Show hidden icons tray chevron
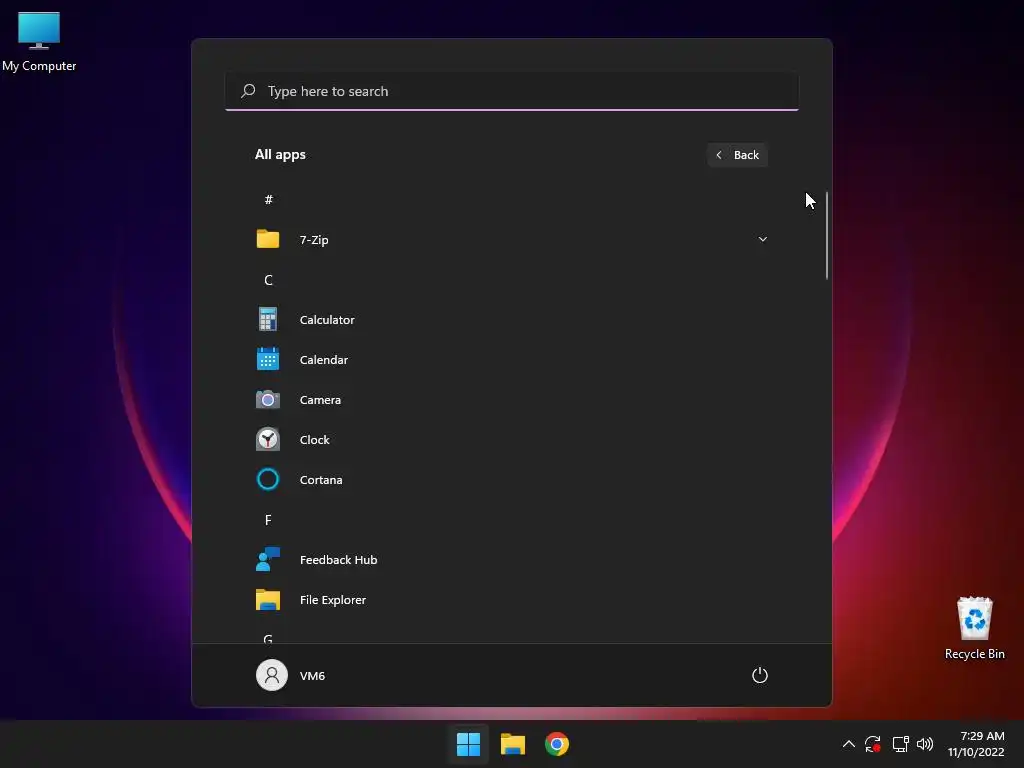Screen dimensions: 1024x768 (x=848, y=744)
